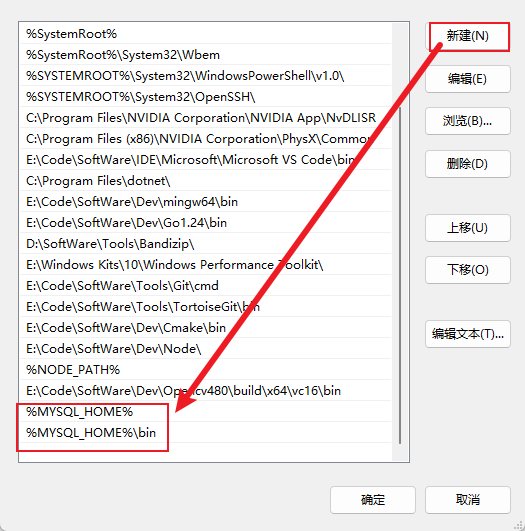Select the mingw64\bin path entry
The width and height of the screenshot is (525, 531).
206,202
